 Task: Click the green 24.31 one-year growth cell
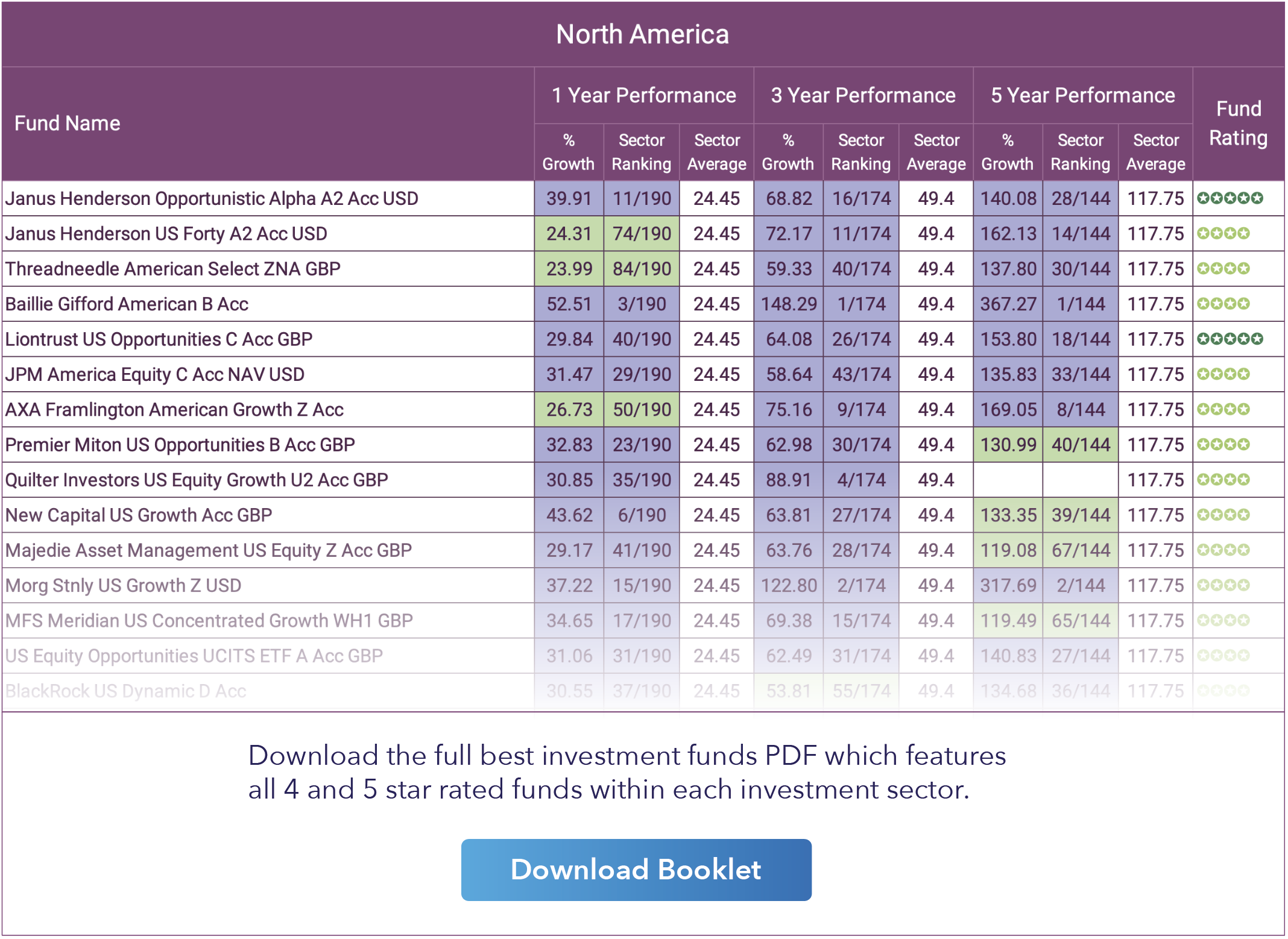click(x=569, y=234)
